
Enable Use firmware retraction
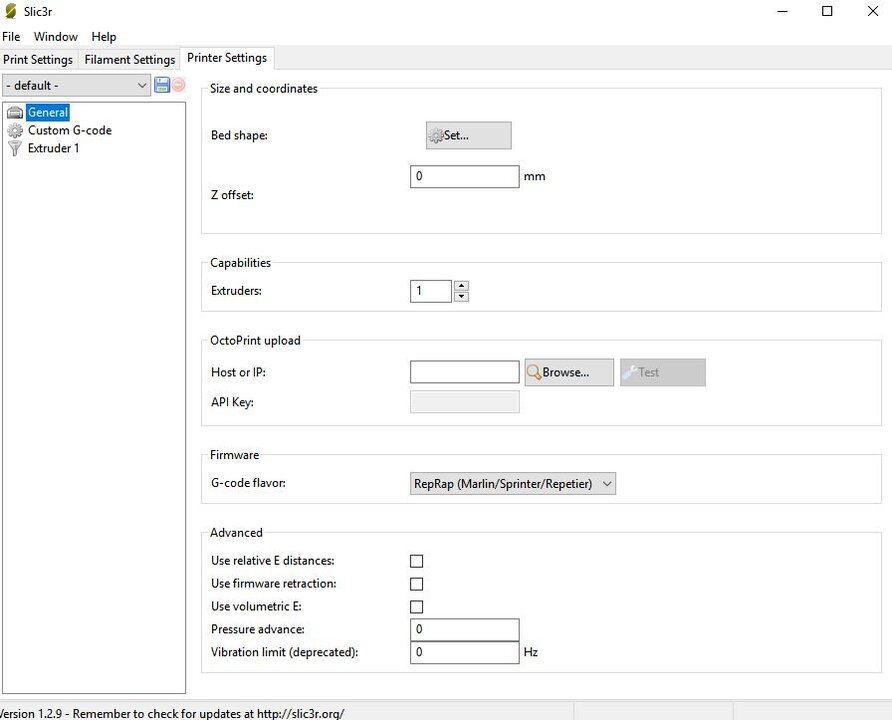416,584
